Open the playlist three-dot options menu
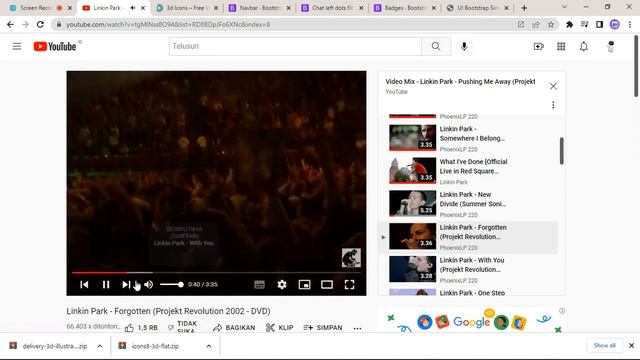Screen dimensions: 640x360 pos(553,105)
